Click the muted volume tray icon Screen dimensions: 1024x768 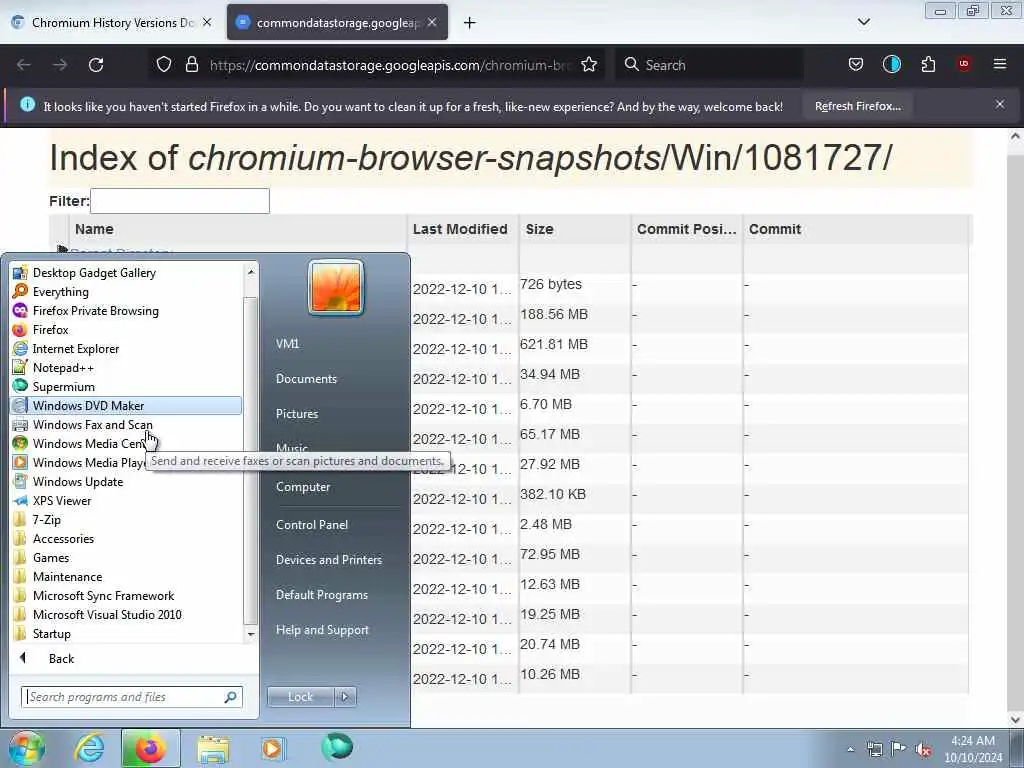[x=923, y=749]
